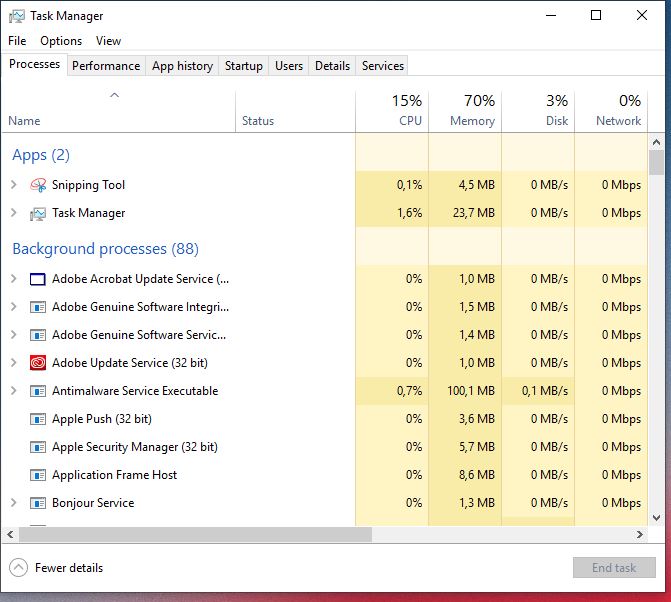This screenshot has width=671, height=602.
Task: Expand the Snipping Tool process group
Action: tap(14, 185)
